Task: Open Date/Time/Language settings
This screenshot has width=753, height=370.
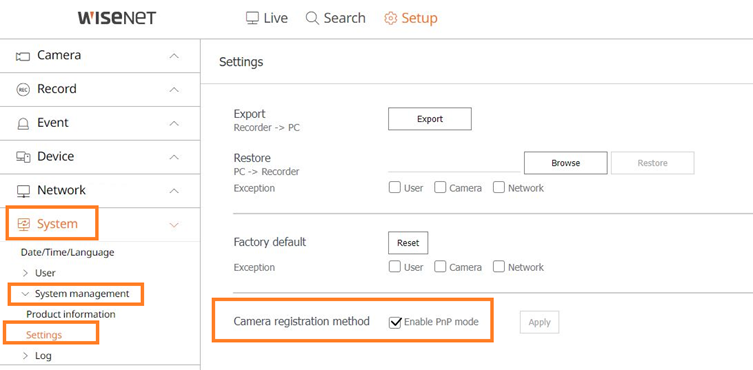Action: click(68, 252)
